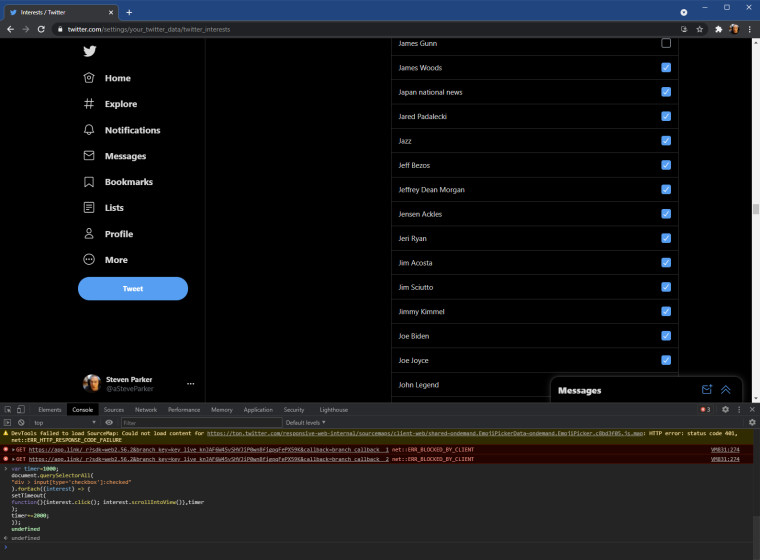Open Profile in sidebar

[108, 234]
